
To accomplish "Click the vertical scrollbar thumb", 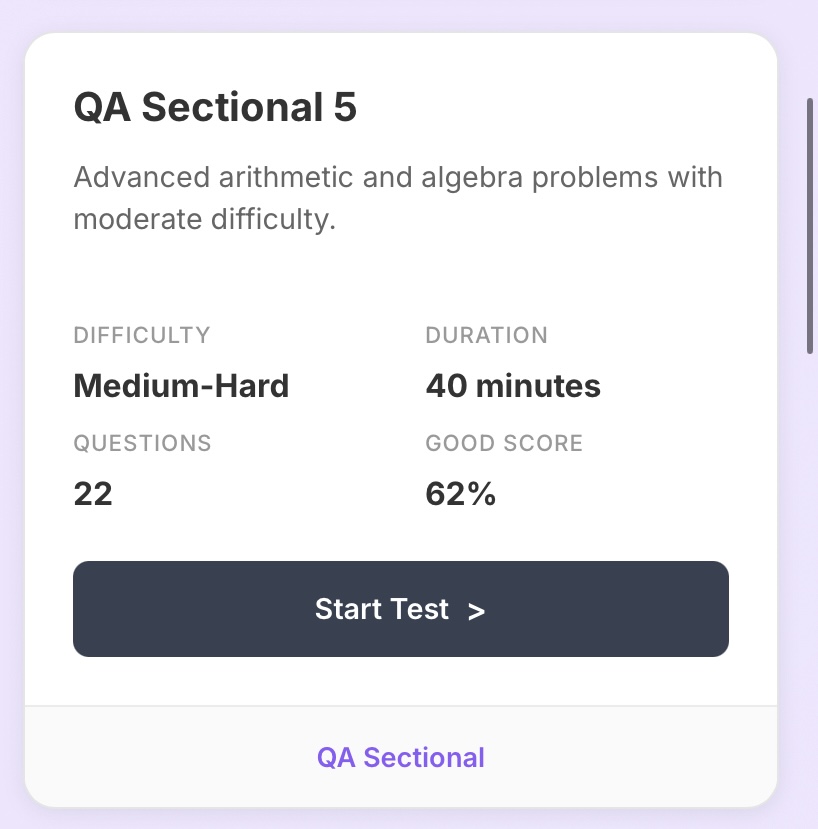I will (x=810, y=226).
